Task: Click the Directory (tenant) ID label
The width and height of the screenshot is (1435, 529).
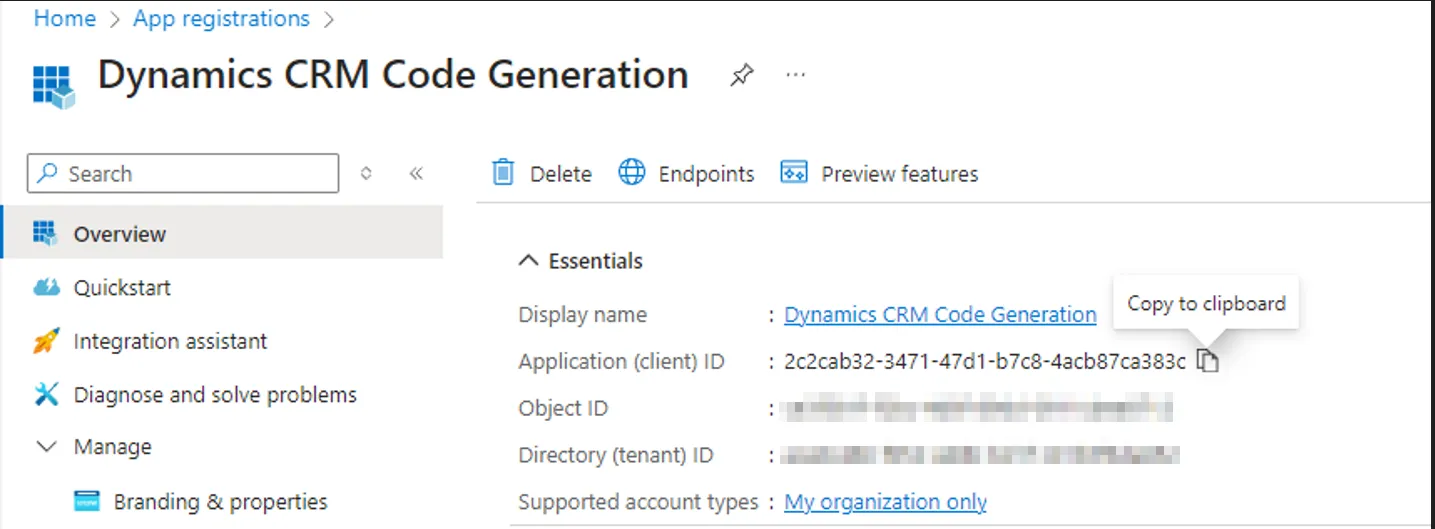Action: [x=616, y=455]
